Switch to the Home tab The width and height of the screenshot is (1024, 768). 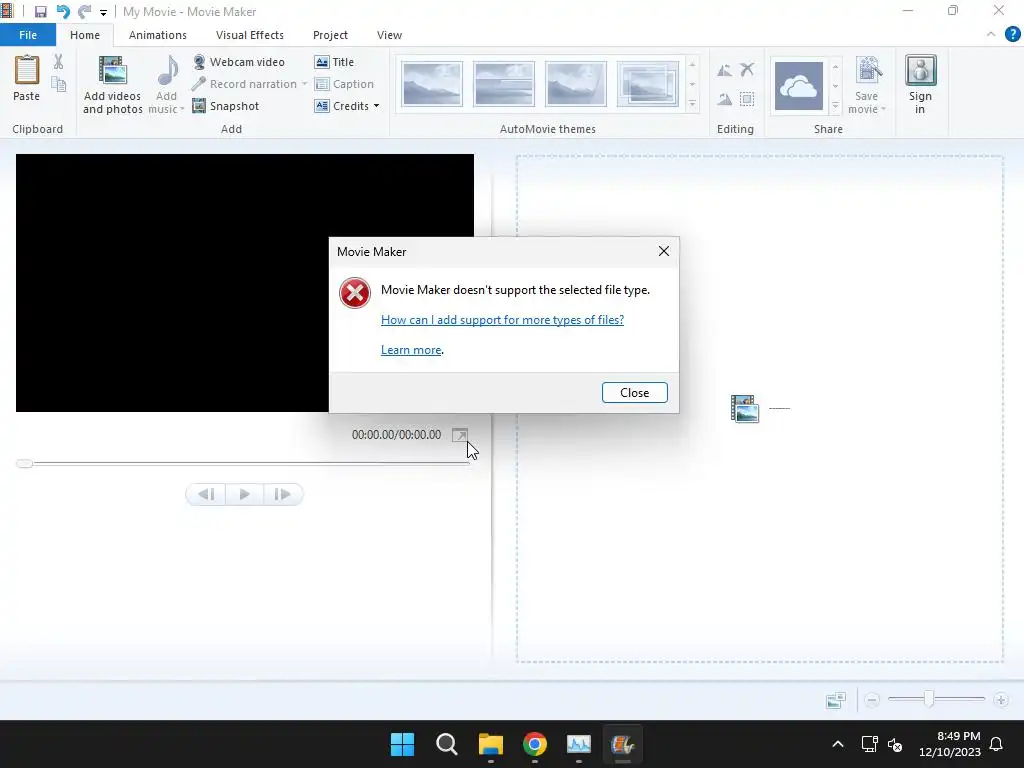click(x=85, y=35)
